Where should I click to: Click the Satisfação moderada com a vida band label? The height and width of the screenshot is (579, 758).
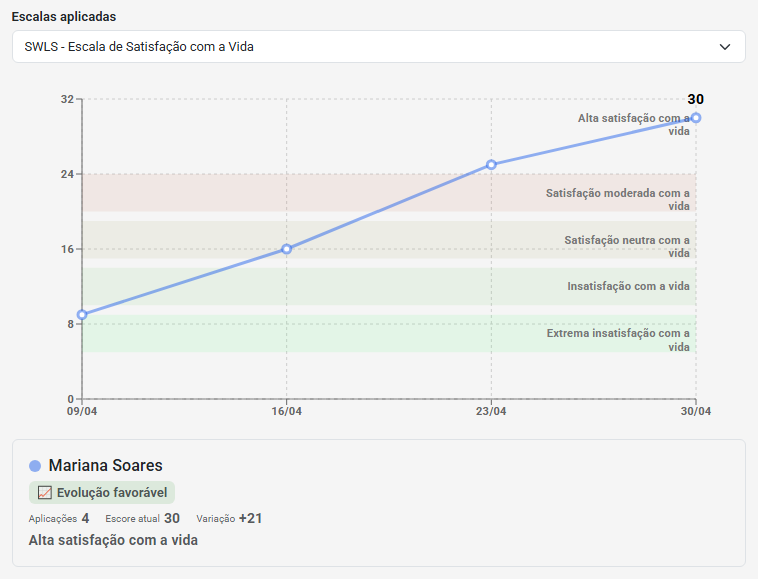(x=618, y=199)
